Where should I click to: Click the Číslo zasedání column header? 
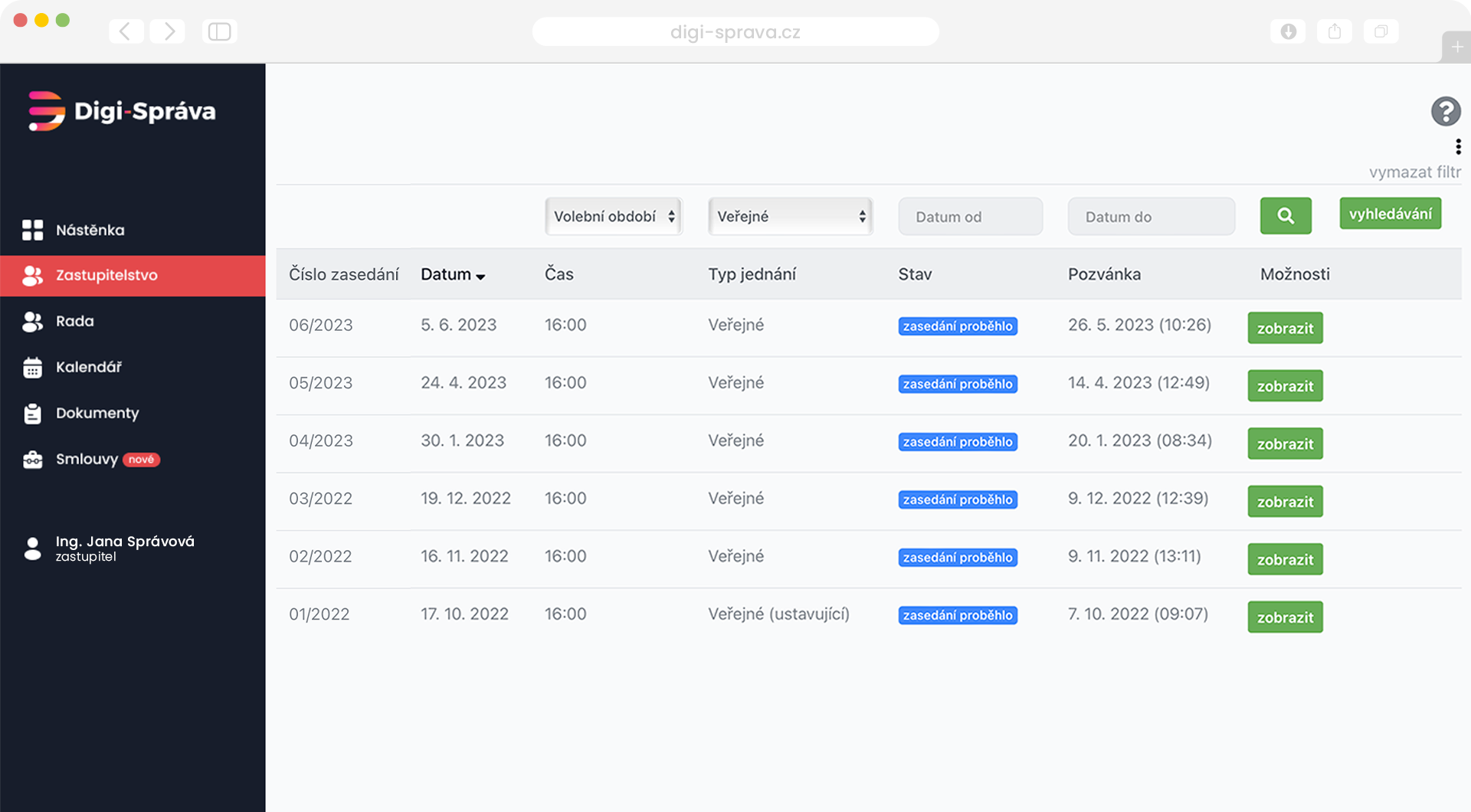point(344,274)
